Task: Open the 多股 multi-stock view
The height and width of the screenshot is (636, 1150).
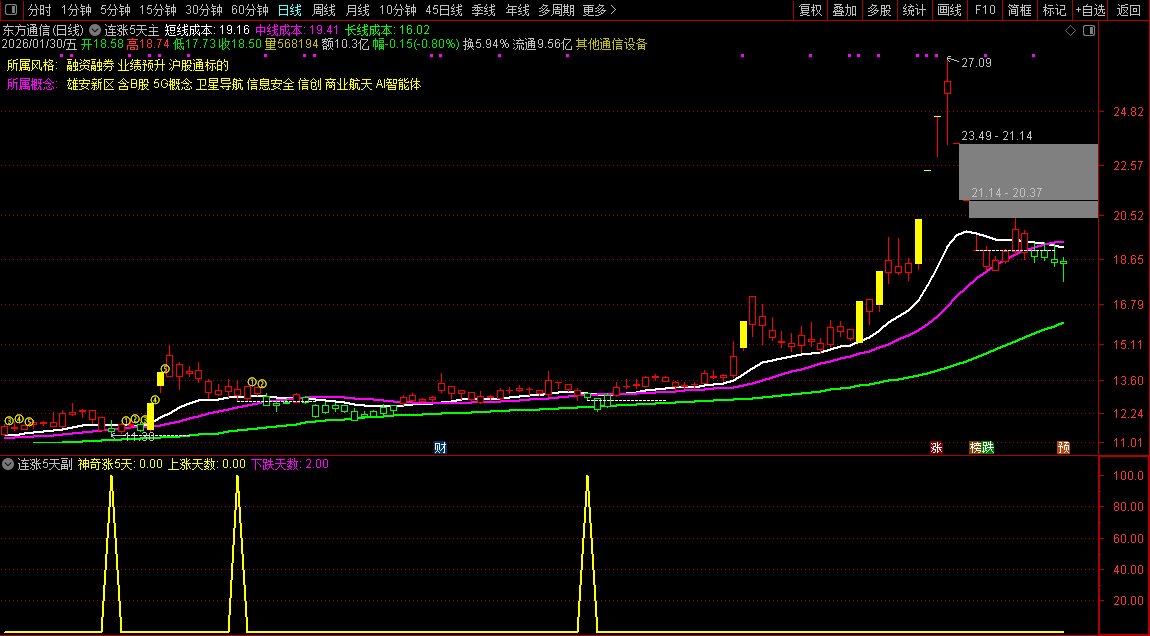Action: [x=879, y=10]
